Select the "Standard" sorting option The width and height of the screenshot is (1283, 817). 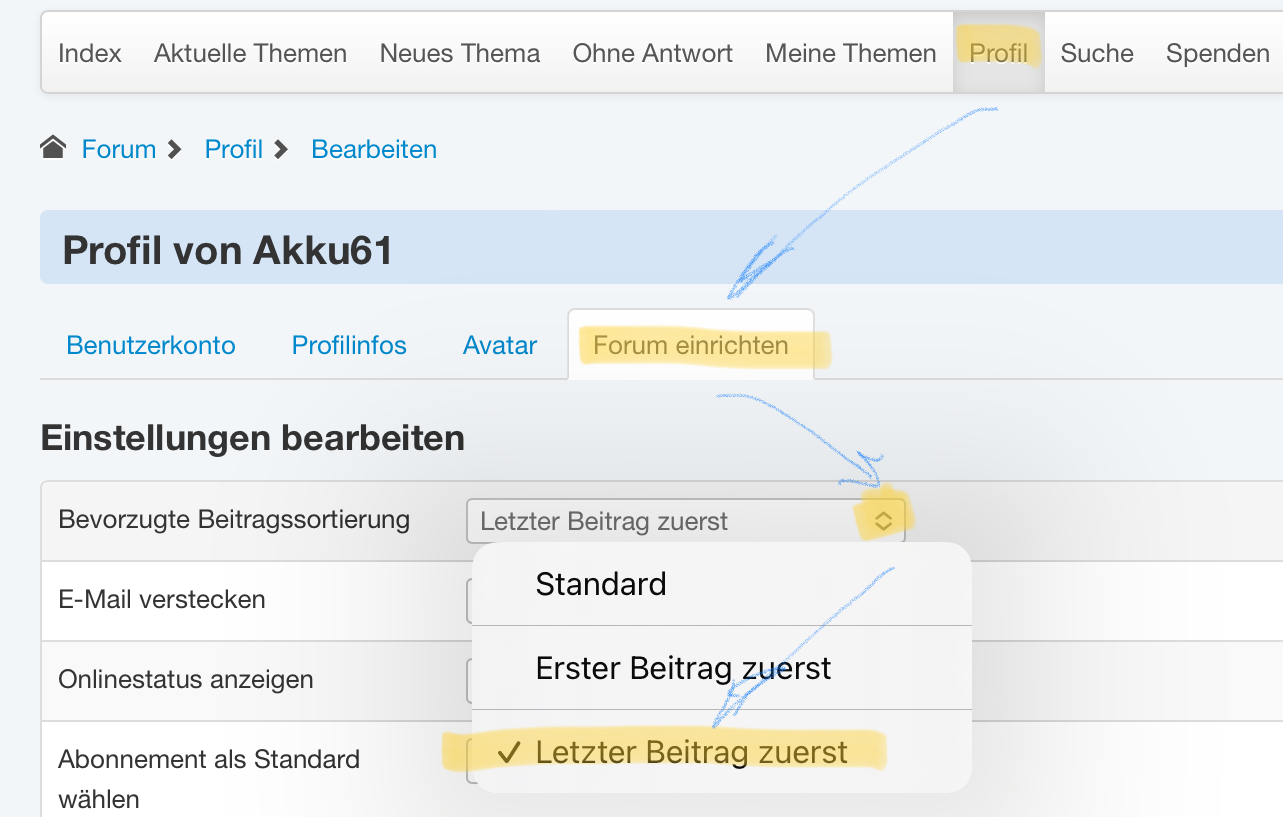click(601, 584)
